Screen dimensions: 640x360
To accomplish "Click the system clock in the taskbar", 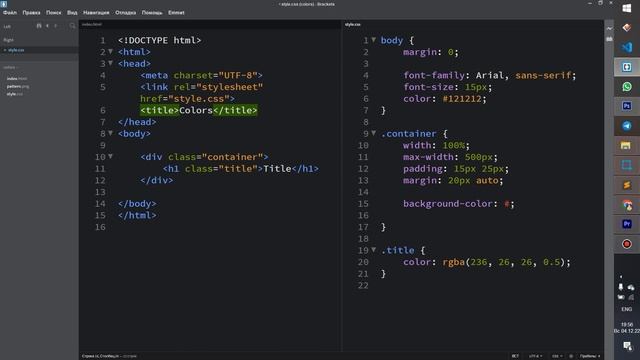I will tap(627, 328).
